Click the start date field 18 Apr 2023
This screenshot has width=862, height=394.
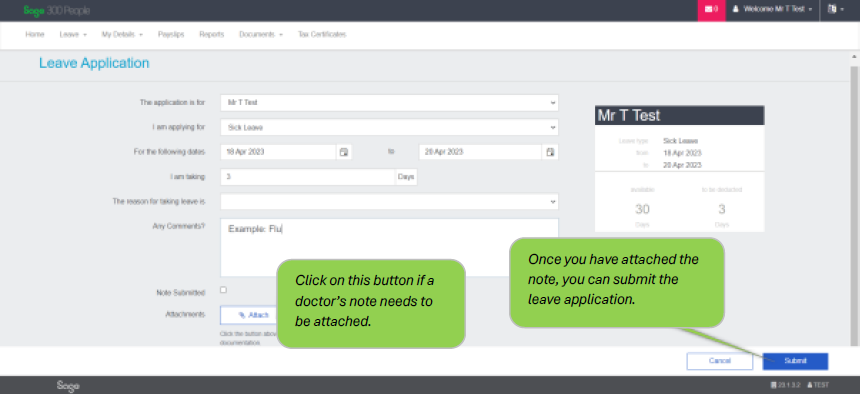click(x=278, y=152)
